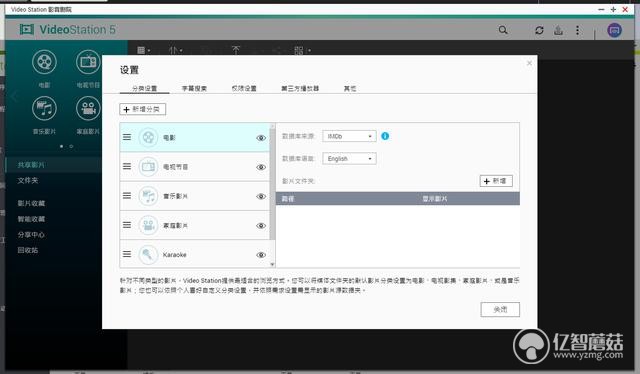This screenshot has height=374, width=640.
Task: Click the category list scrollbar thumb
Action: pos(273,184)
